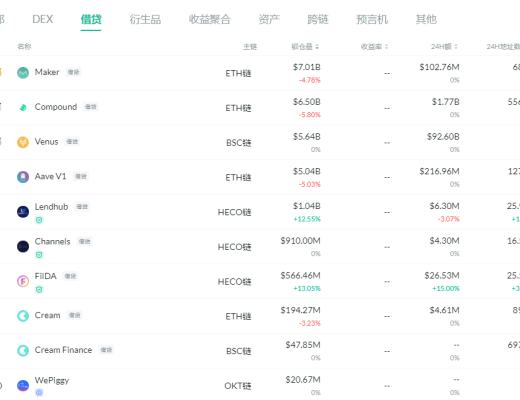Open the WePiggy project link
This screenshot has width=520, height=400.
tap(52, 380)
